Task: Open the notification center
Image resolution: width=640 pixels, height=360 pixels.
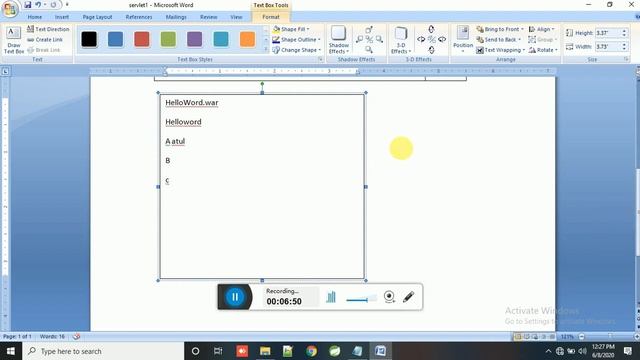Action: [x=628, y=351]
